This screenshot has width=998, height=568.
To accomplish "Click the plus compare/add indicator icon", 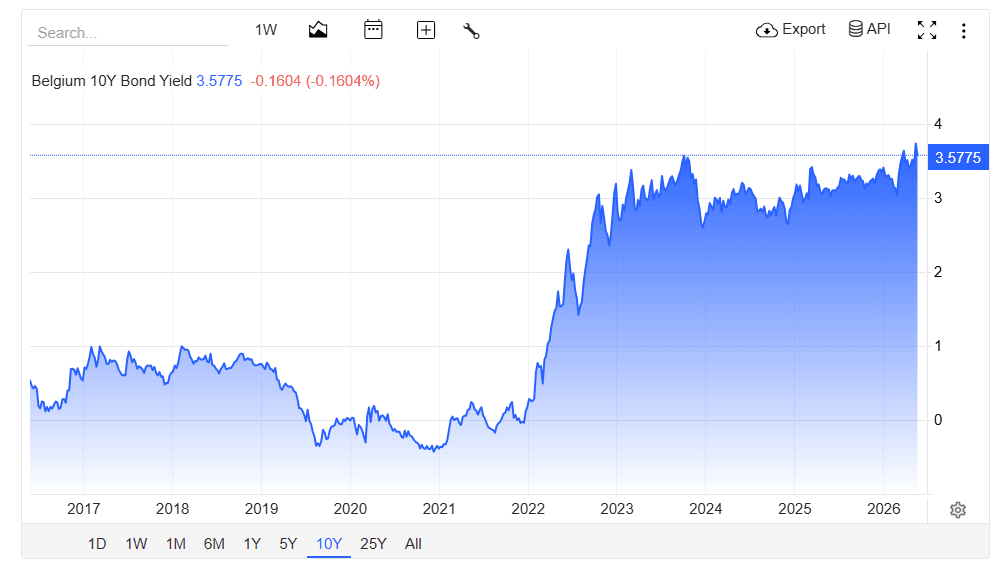I will coord(426,30).
